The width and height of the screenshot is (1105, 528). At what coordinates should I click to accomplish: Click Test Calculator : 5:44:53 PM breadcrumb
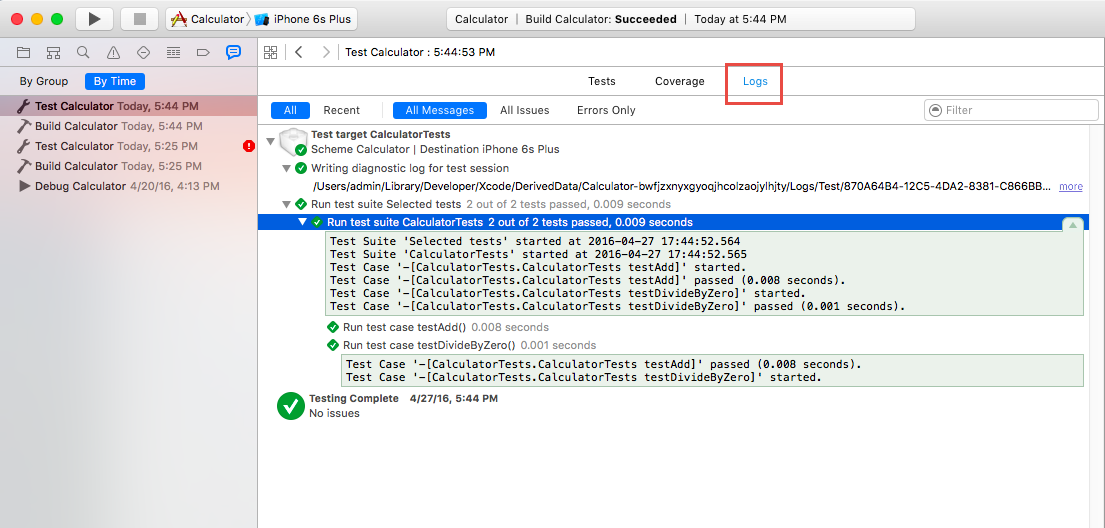click(420, 52)
